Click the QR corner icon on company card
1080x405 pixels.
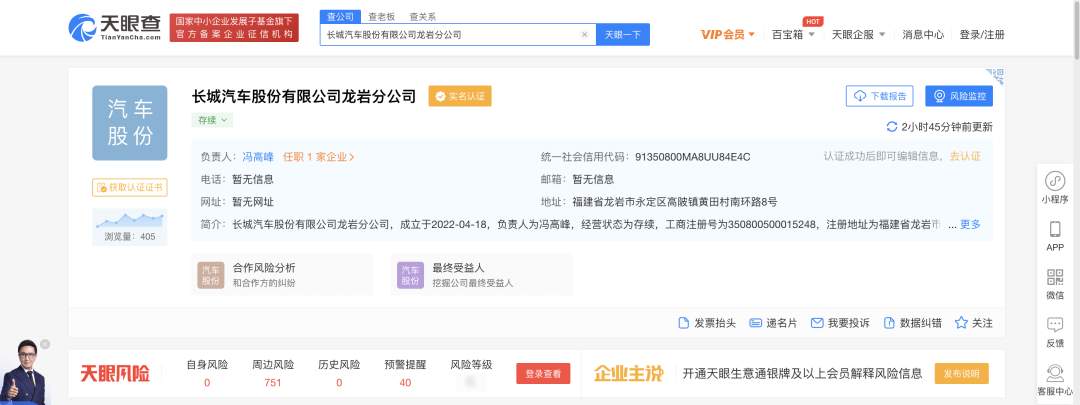pos(995,74)
